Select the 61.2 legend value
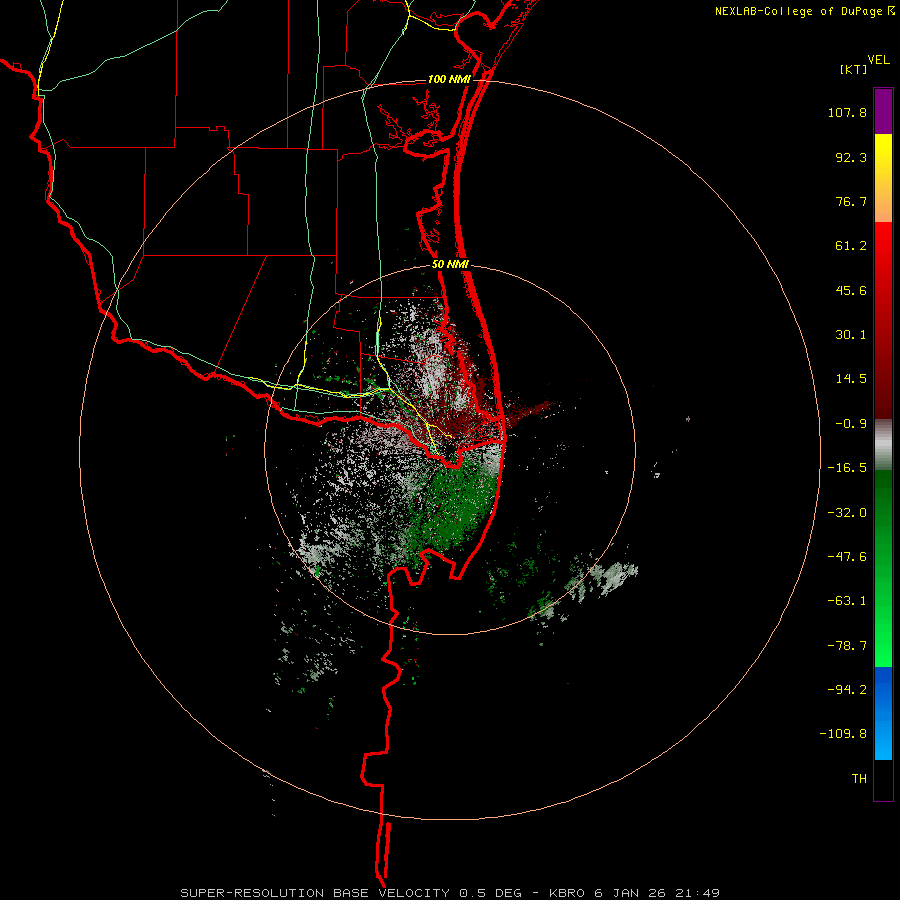 click(851, 246)
